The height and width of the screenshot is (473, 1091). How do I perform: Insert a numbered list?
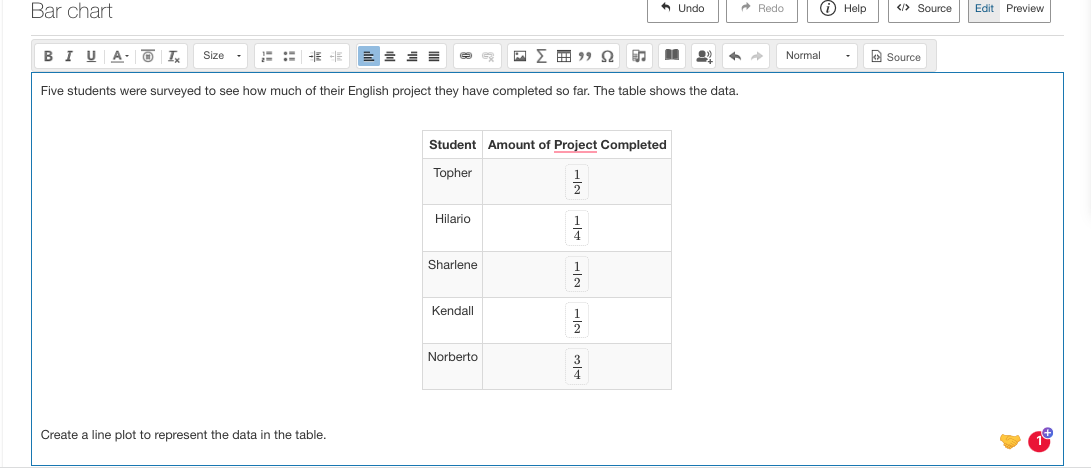tap(266, 56)
